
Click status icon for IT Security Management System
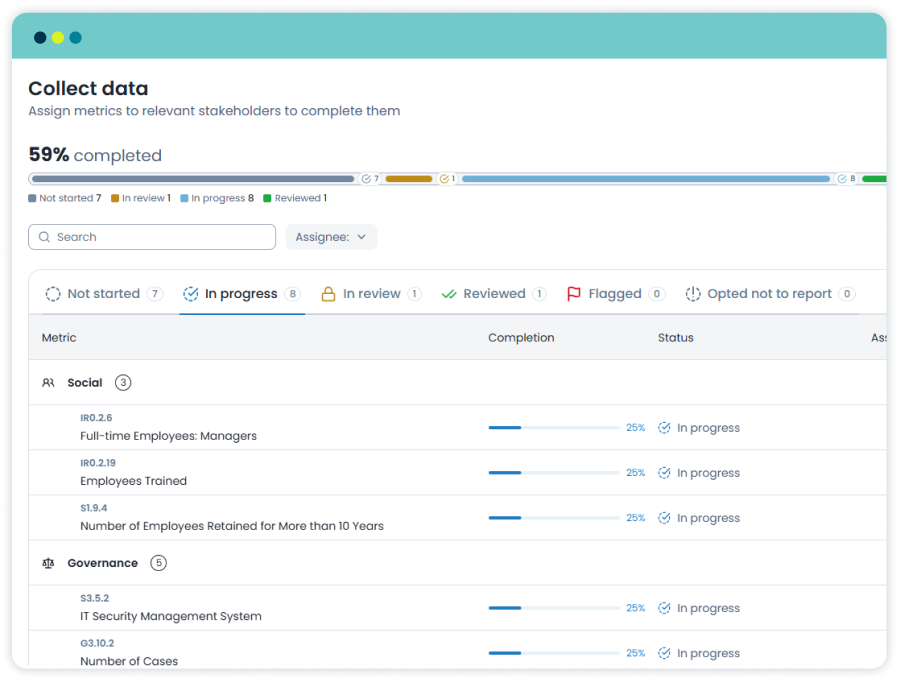(664, 608)
